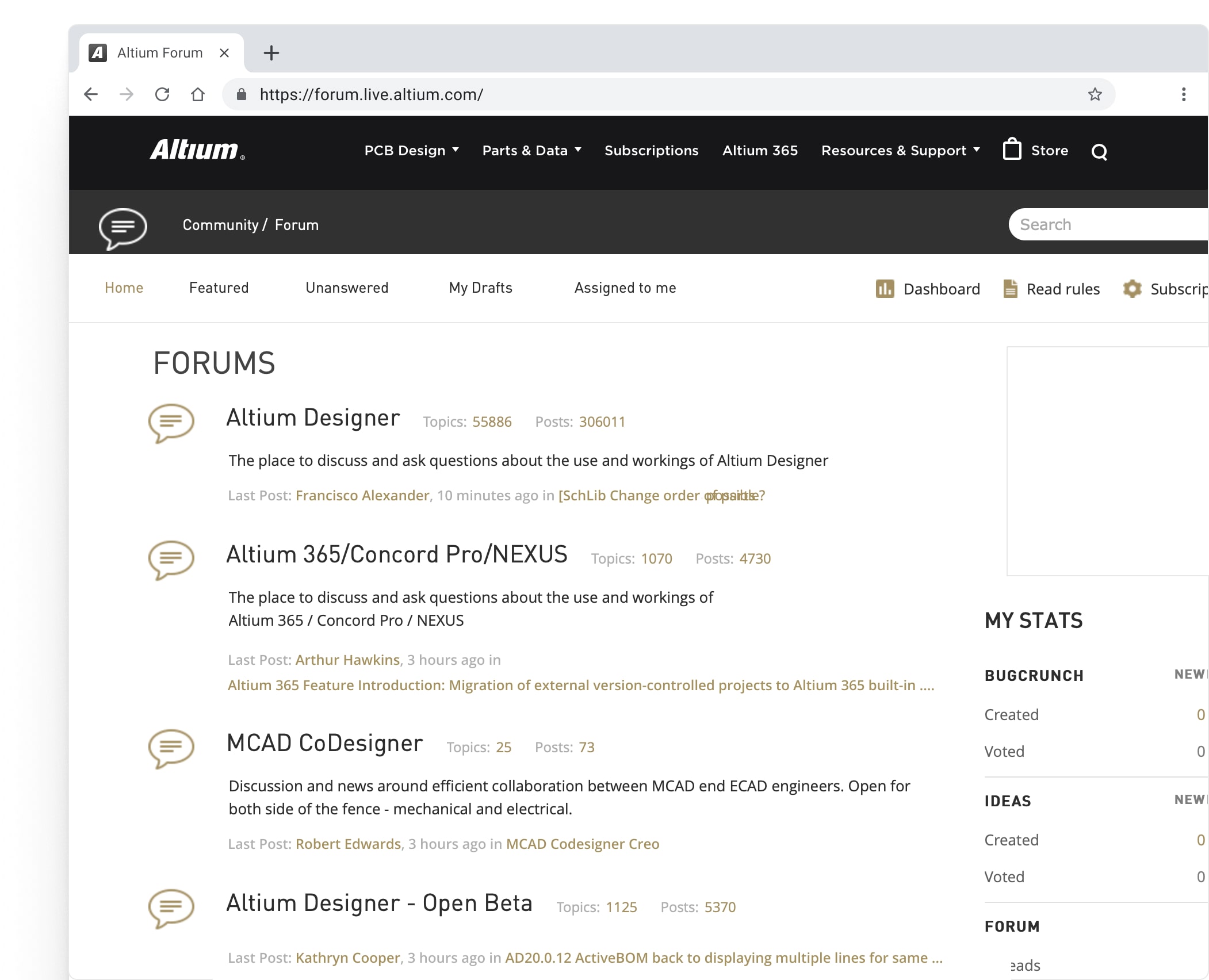The height and width of the screenshot is (980, 1209).
Task: Expand the PCB Design dropdown
Action: click(x=411, y=151)
